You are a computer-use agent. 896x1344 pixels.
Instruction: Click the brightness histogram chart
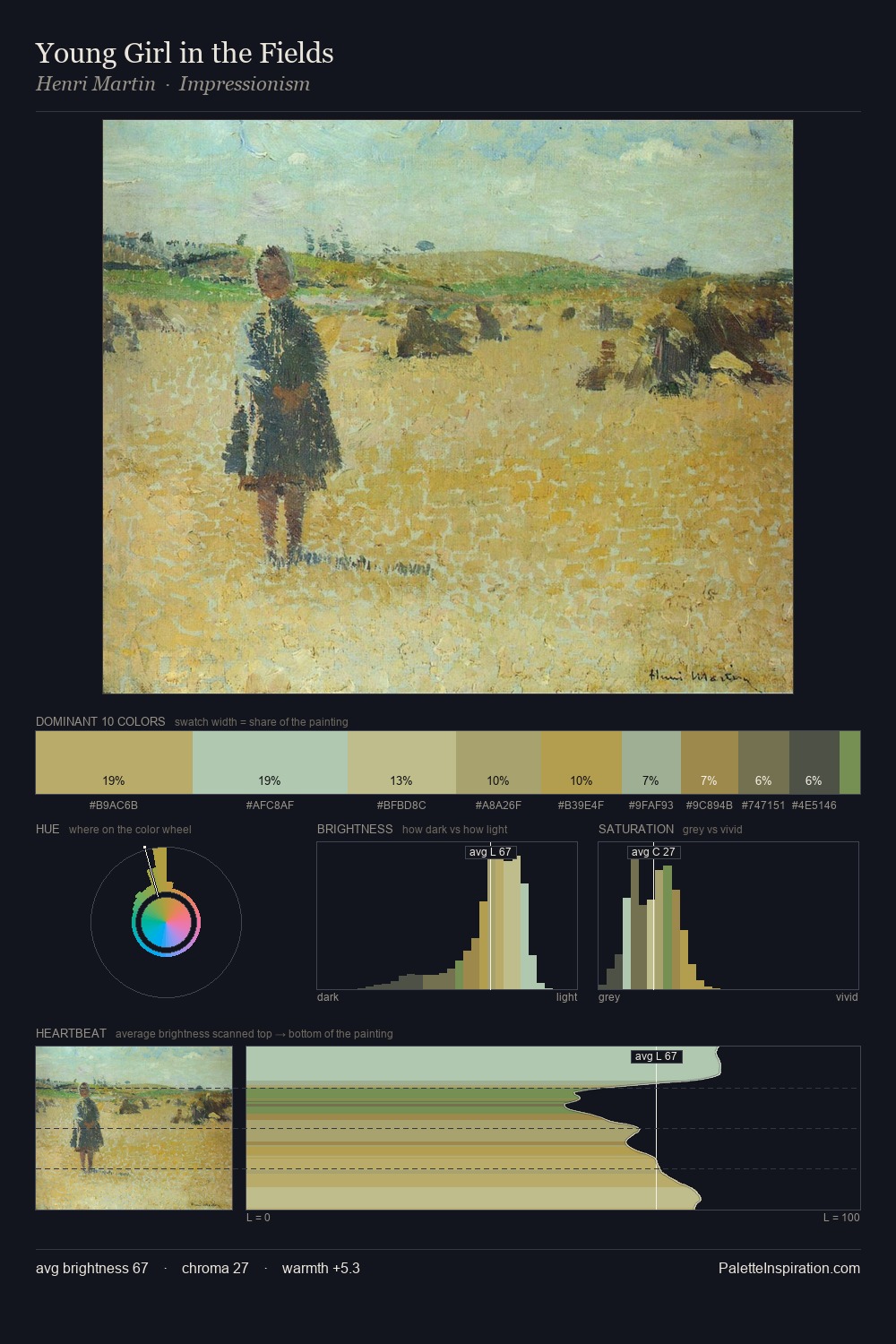(x=447, y=916)
